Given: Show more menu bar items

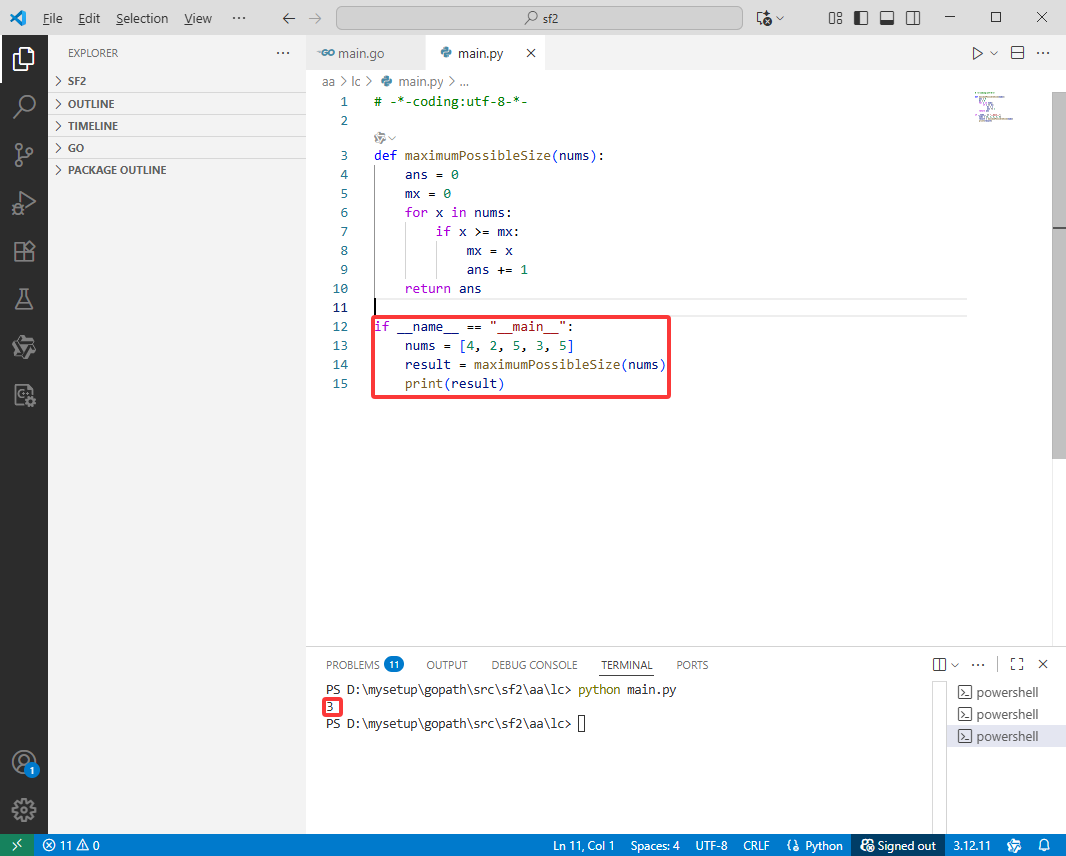Looking at the screenshot, I should click(239, 18).
